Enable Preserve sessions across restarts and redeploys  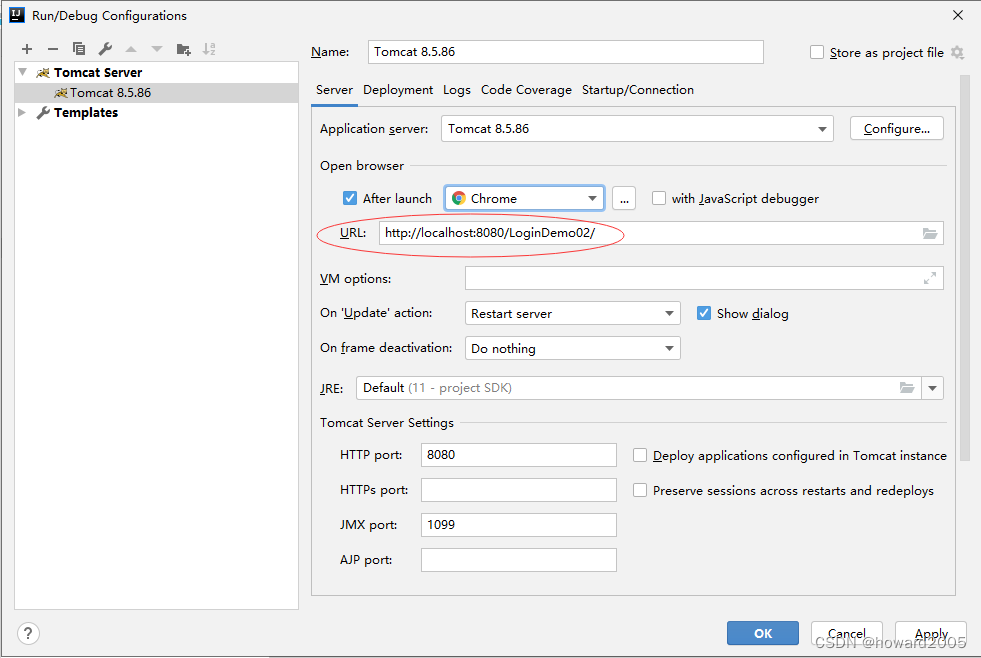[639, 490]
